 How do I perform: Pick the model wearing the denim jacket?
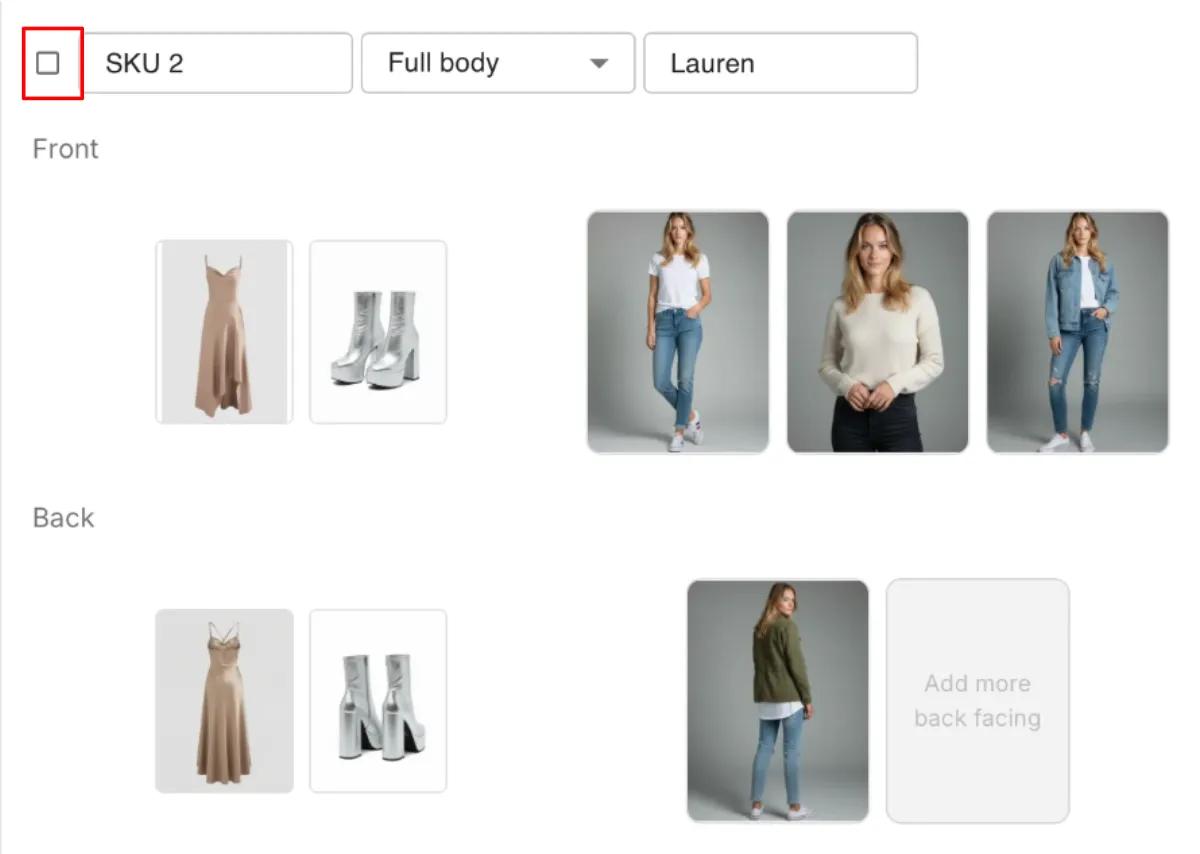[1078, 331]
